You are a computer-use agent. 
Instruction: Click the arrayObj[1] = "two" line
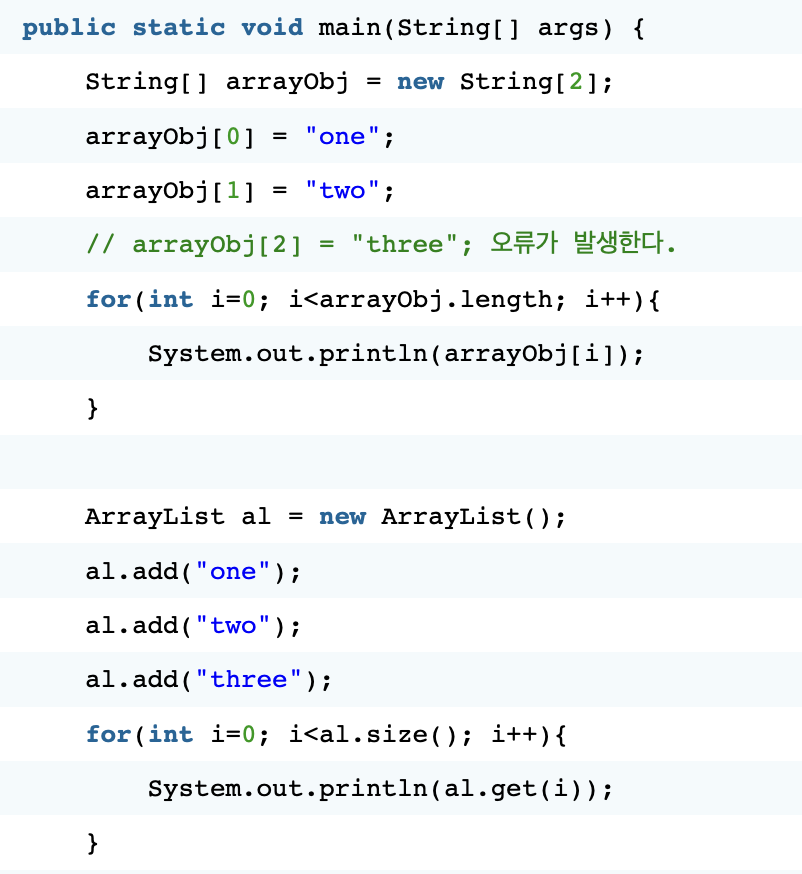240,191
